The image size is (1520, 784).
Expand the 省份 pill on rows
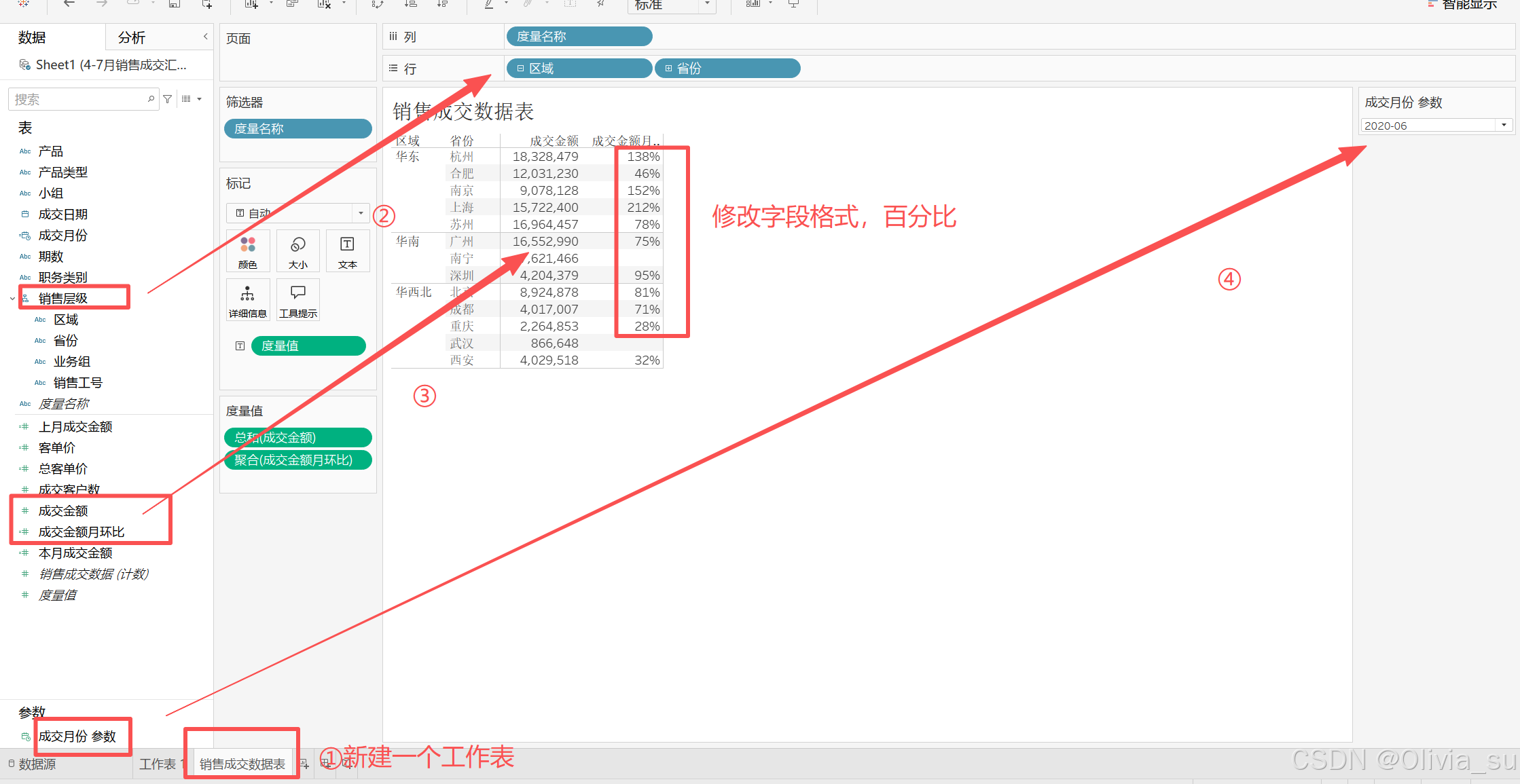click(668, 69)
